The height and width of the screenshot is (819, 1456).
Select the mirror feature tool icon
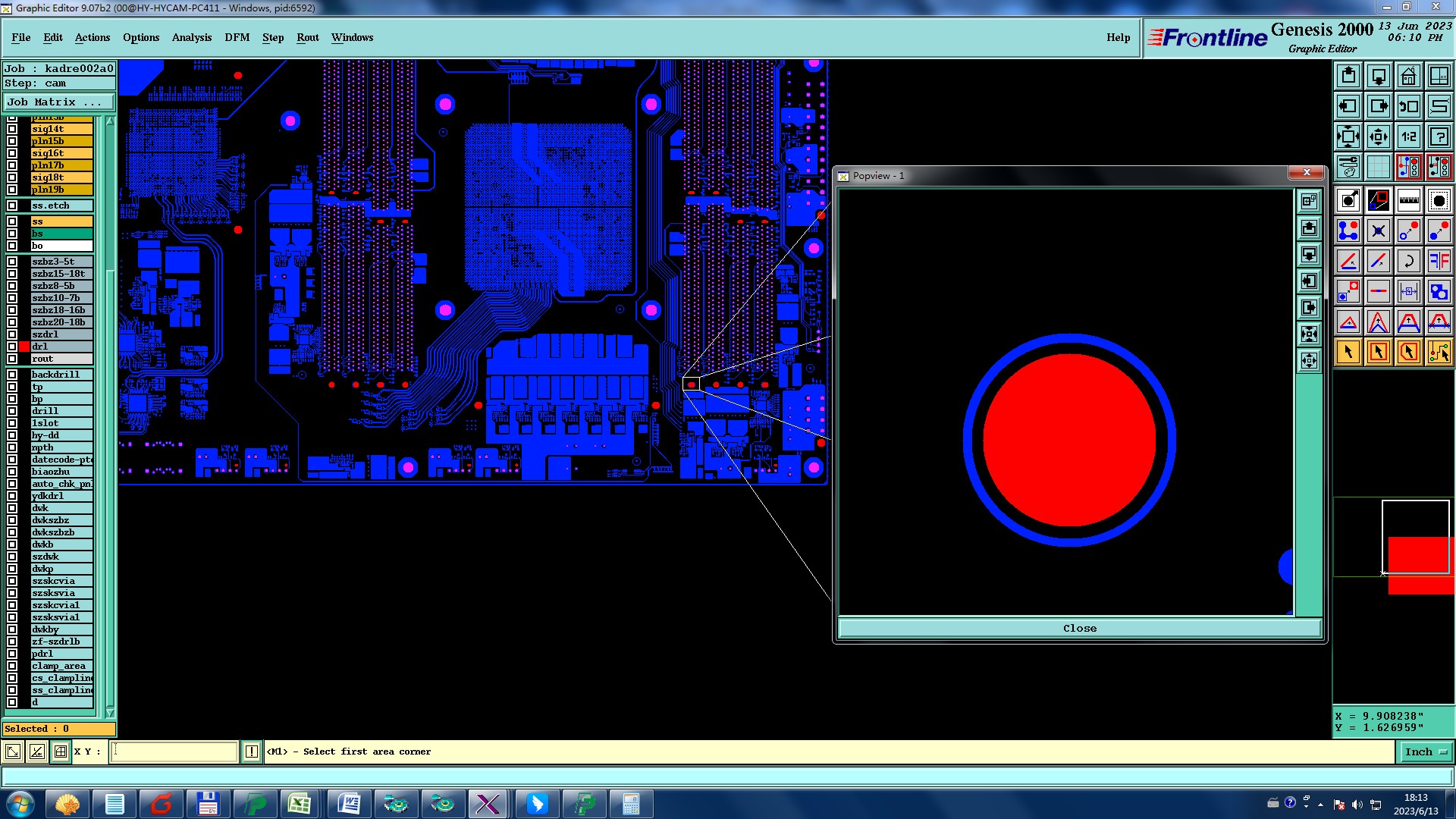click(1439, 261)
